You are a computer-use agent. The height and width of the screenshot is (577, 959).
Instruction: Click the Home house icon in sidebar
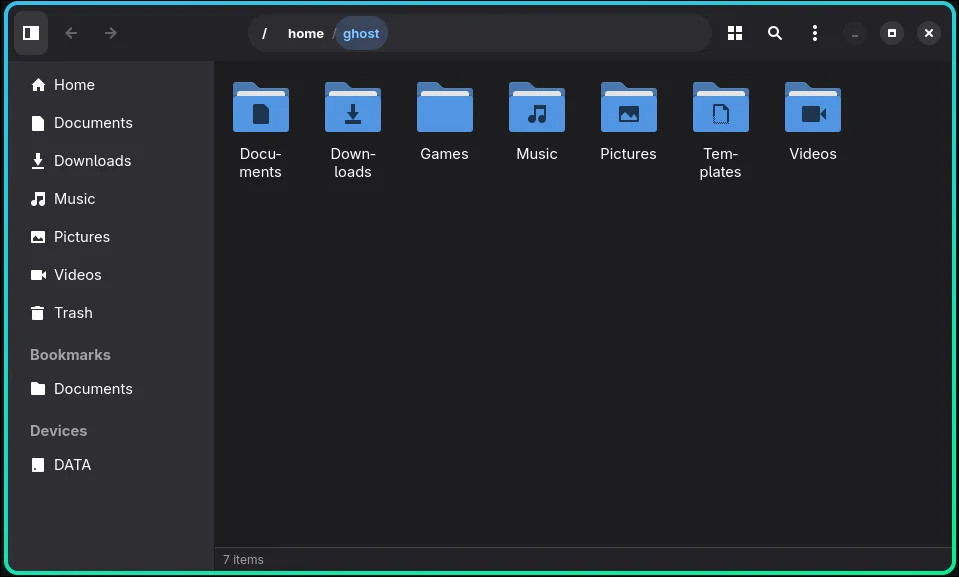click(x=38, y=85)
